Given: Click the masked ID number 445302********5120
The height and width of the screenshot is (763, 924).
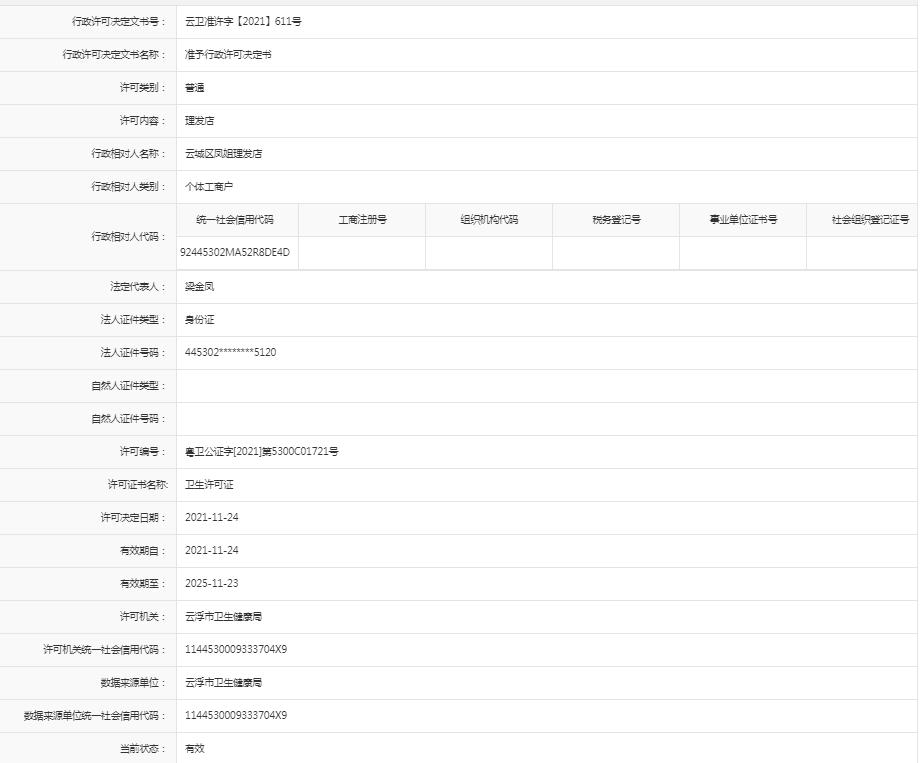Looking at the screenshot, I should pos(228,352).
